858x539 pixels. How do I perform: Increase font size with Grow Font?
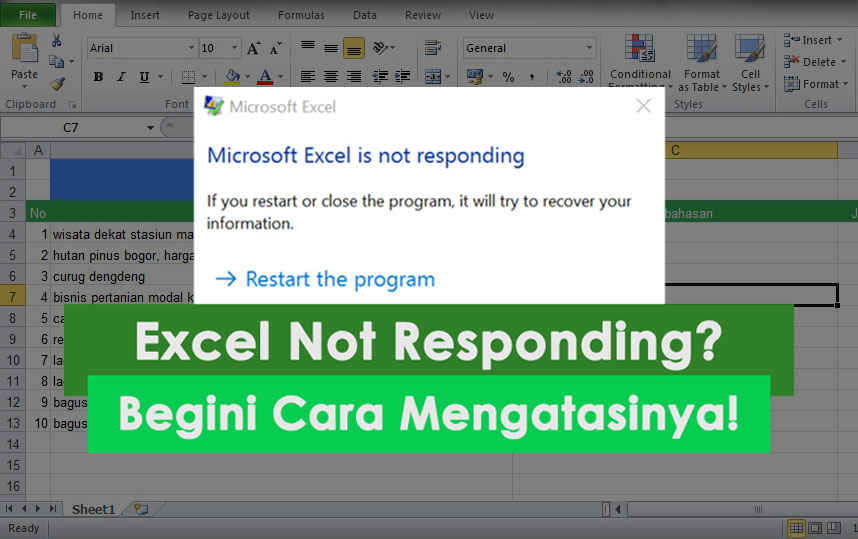(x=253, y=48)
